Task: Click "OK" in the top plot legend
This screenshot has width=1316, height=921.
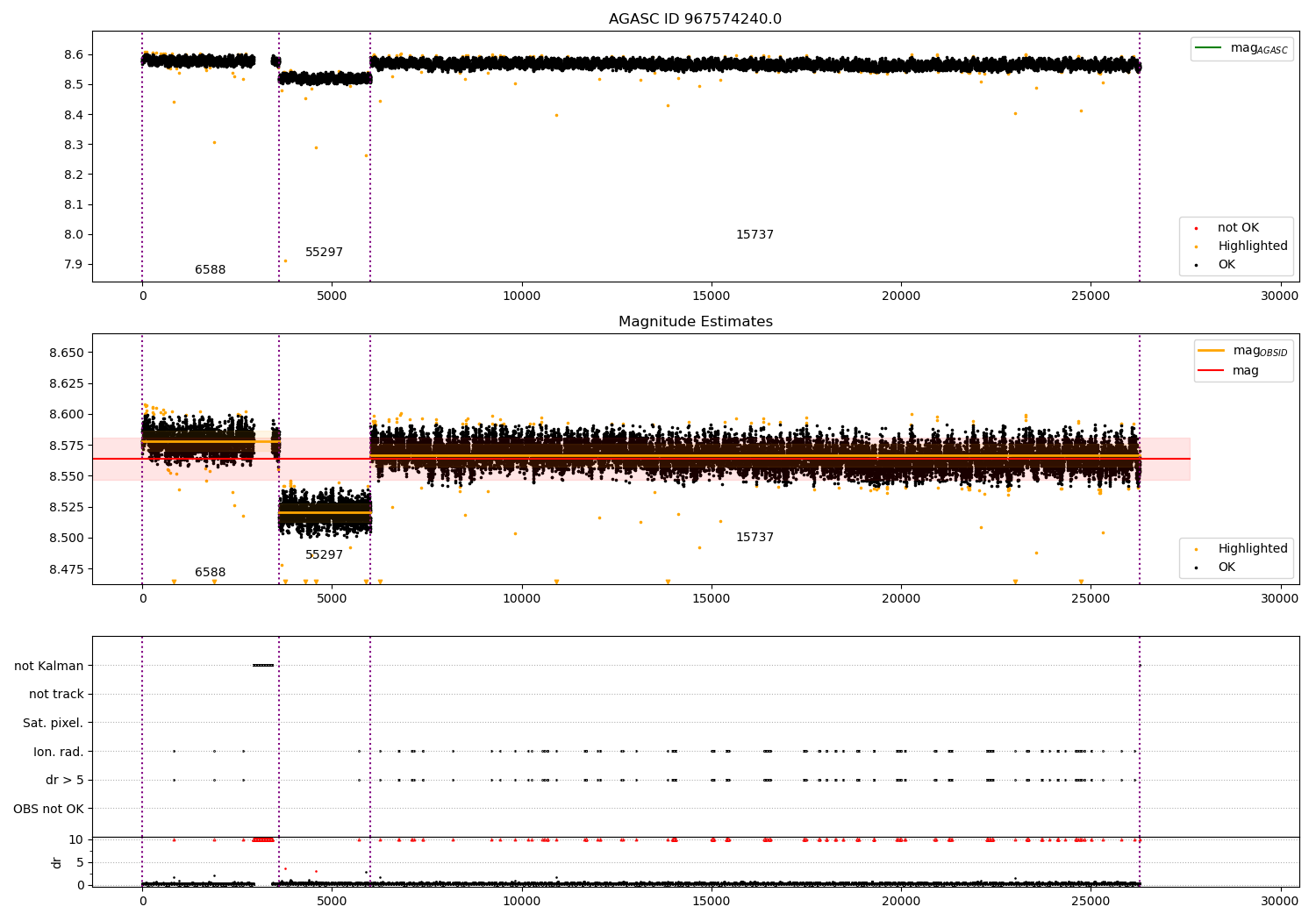Action: pyautogui.click(x=1226, y=265)
